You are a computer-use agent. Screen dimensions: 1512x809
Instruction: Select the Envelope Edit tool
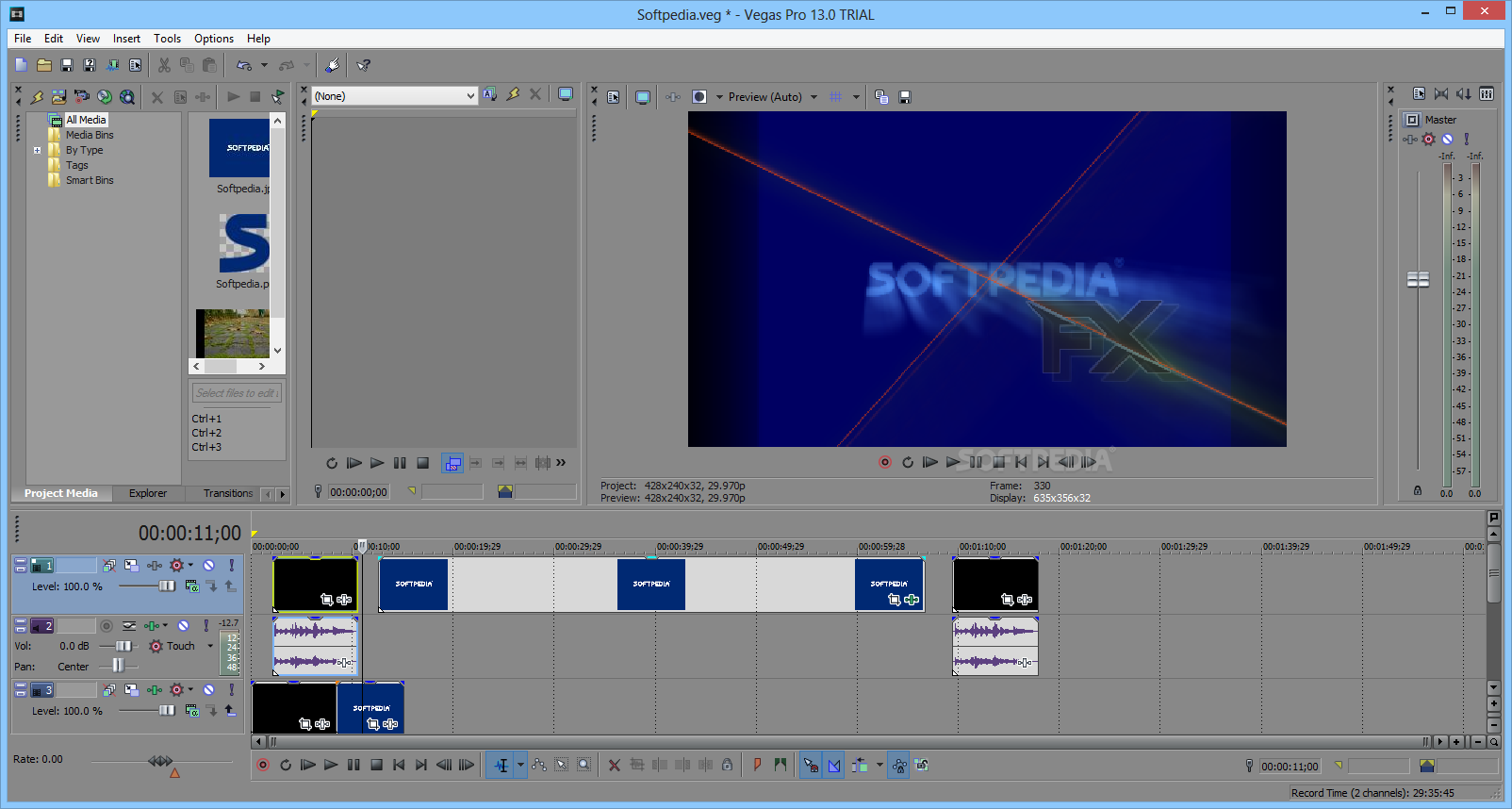539,765
